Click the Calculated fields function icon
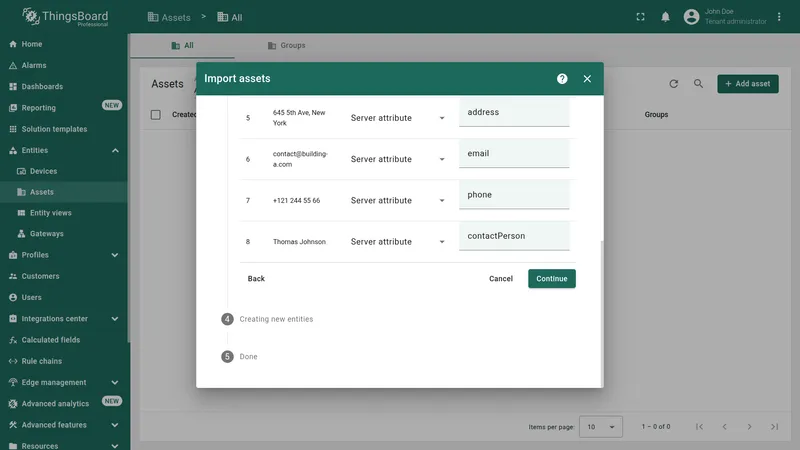The height and width of the screenshot is (450, 800). (13, 340)
